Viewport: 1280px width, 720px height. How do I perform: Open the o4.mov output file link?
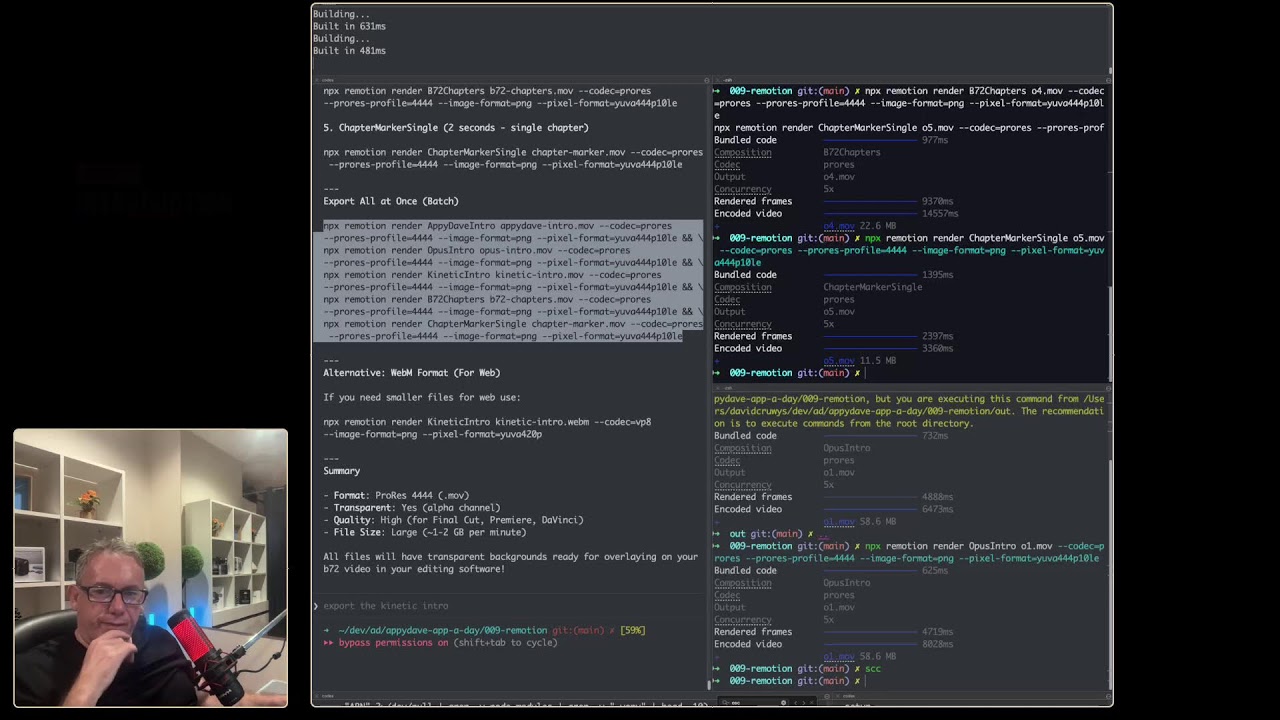coord(839,226)
